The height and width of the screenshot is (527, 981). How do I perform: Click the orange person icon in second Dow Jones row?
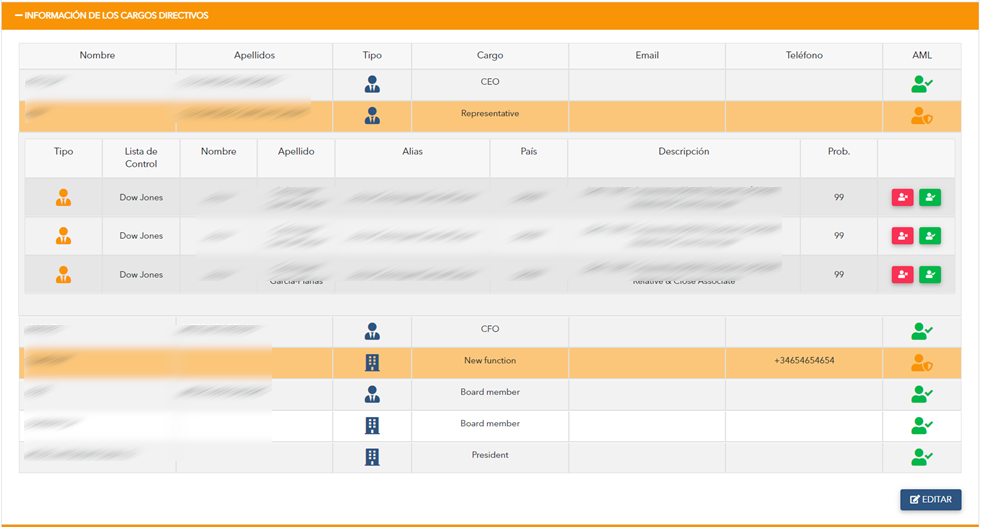point(63,236)
